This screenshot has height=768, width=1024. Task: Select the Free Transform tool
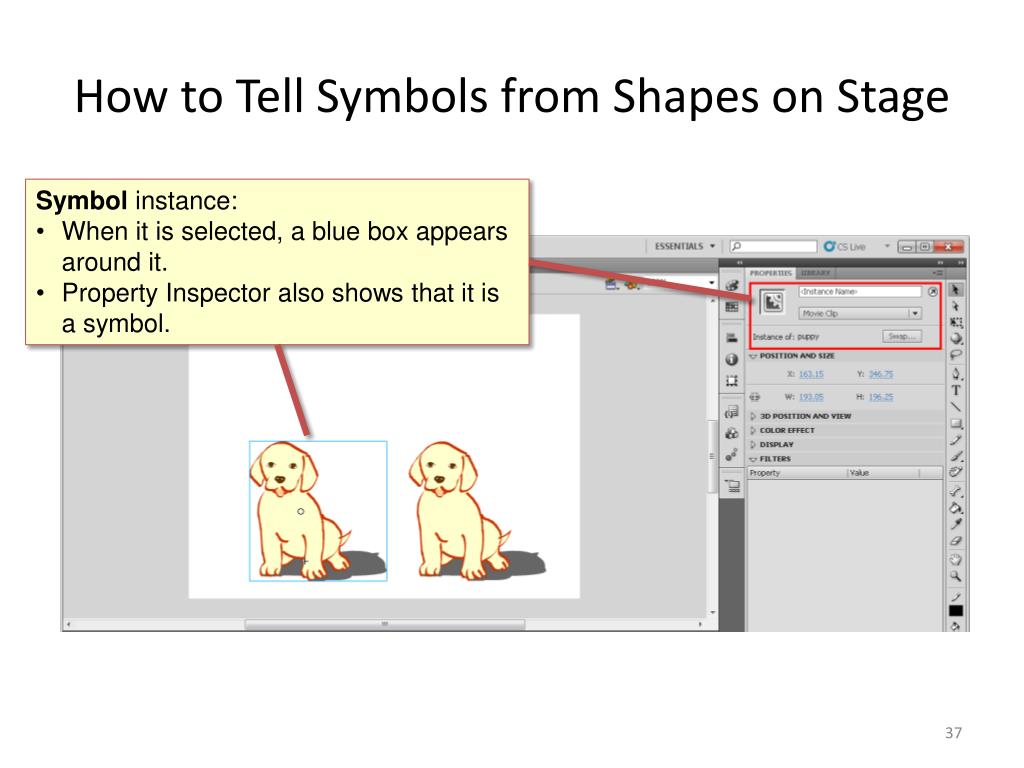(955, 322)
